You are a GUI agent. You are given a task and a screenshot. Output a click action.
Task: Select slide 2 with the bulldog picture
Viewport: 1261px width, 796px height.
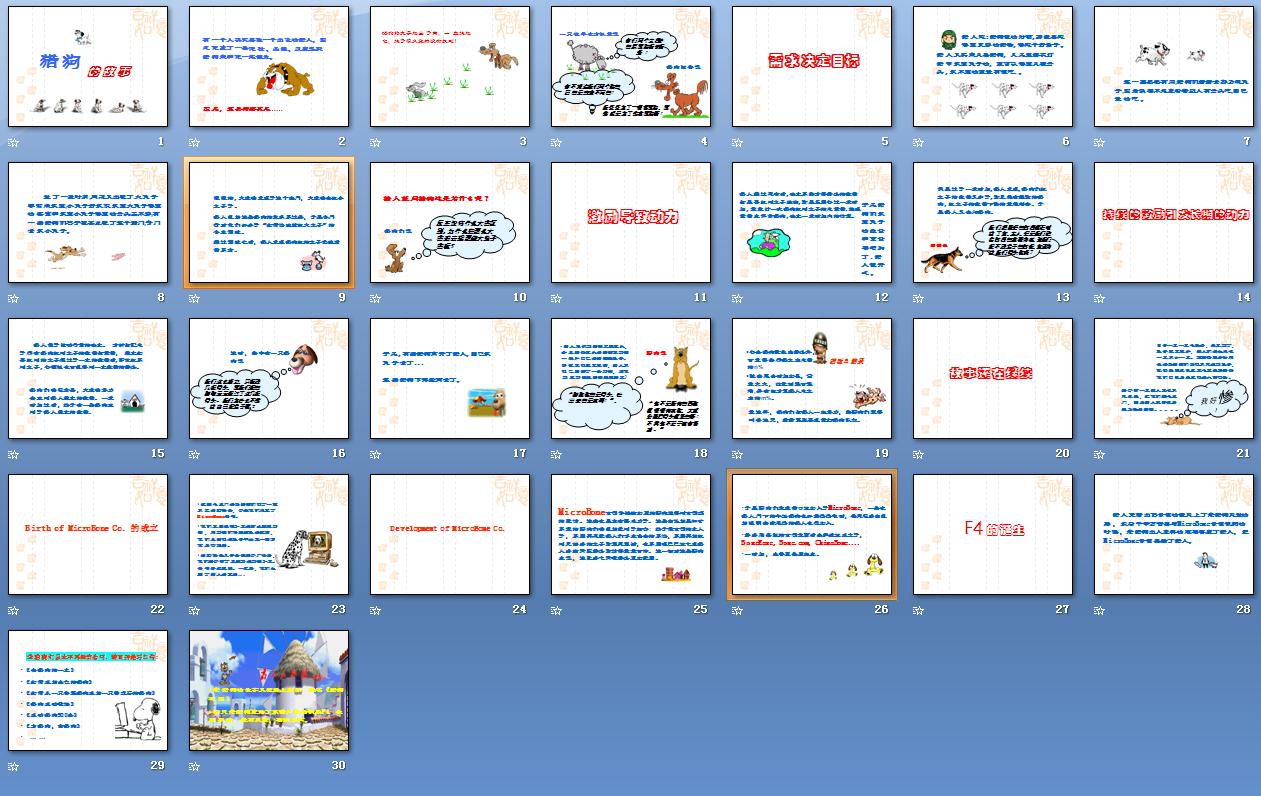(x=269, y=66)
